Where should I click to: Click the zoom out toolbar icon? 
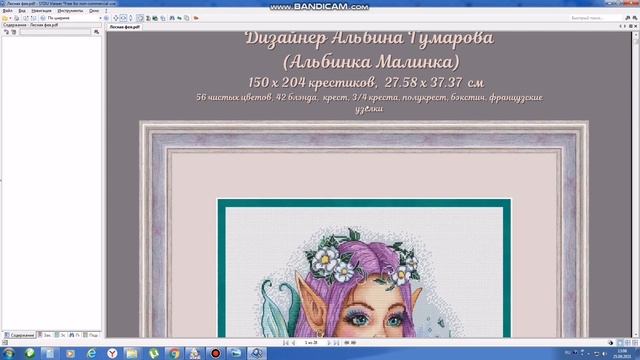[43, 18]
